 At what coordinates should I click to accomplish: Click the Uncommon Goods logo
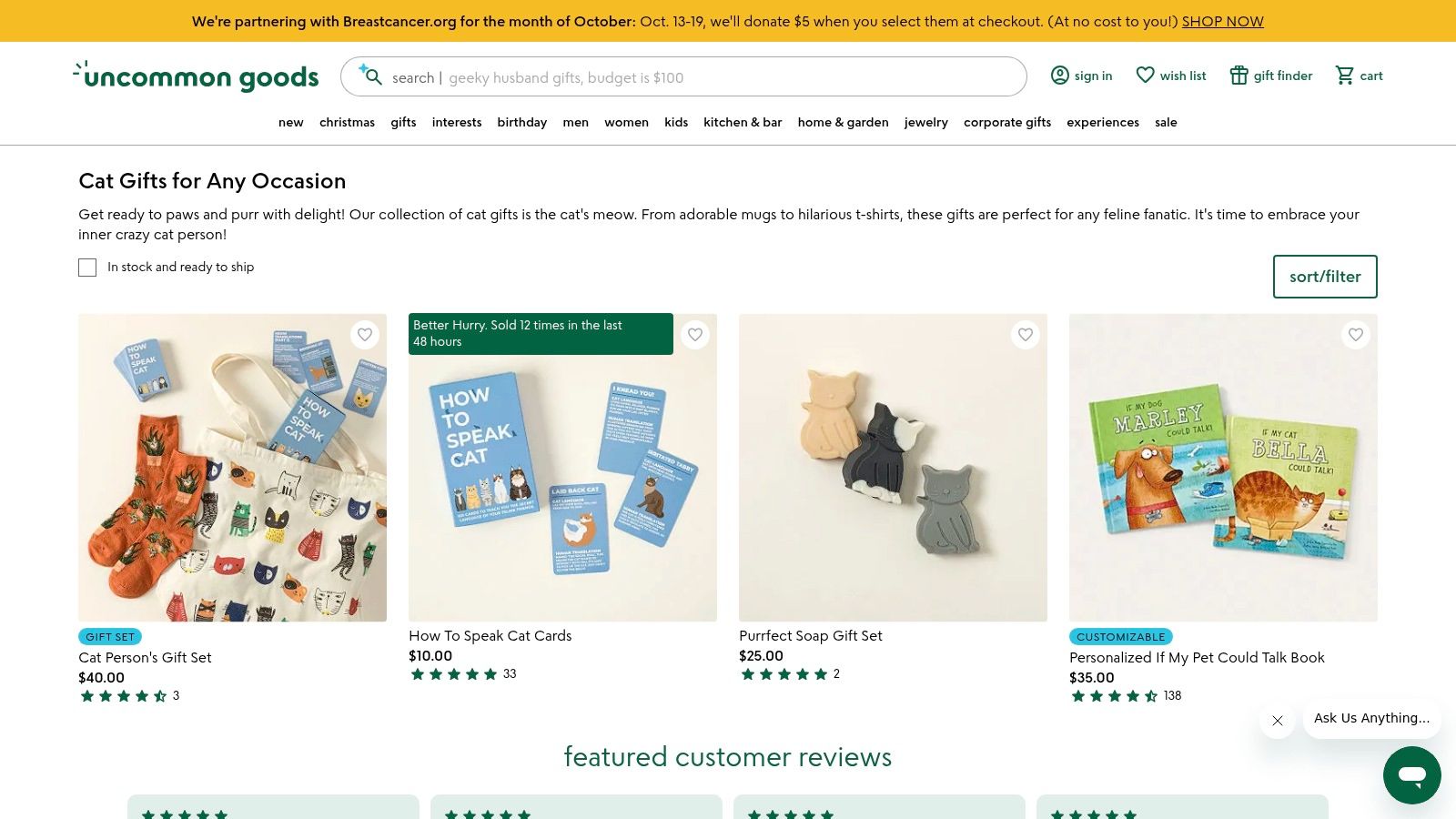click(196, 76)
